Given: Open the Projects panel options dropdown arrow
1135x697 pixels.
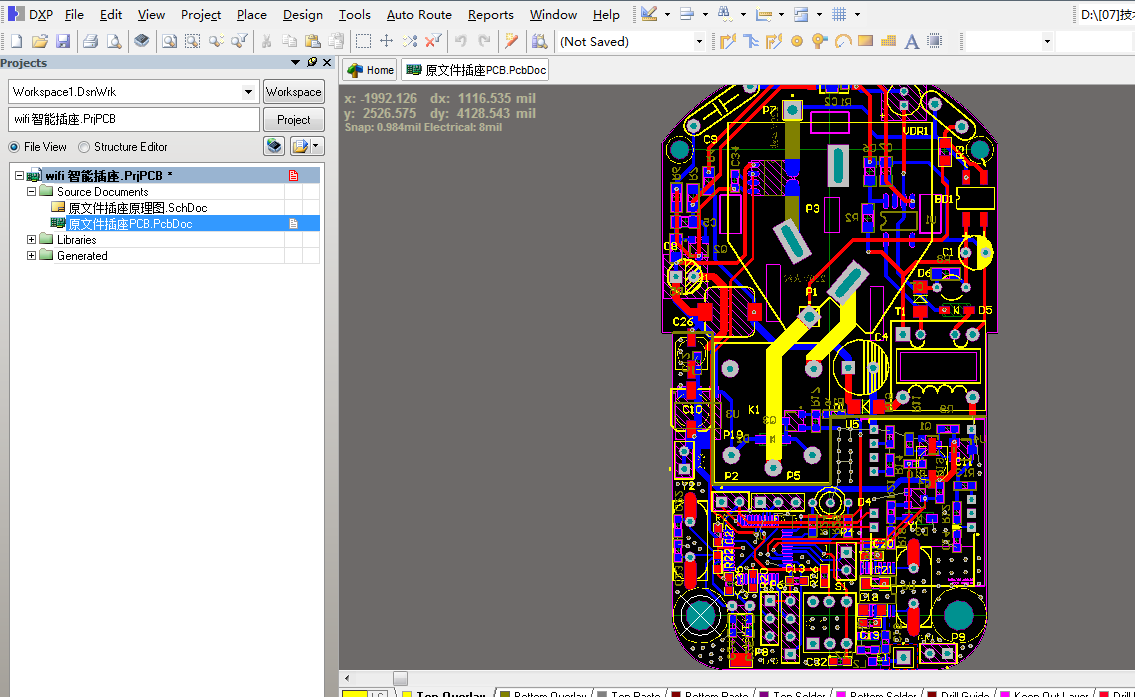Looking at the screenshot, I should pyautogui.click(x=295, y=62).
